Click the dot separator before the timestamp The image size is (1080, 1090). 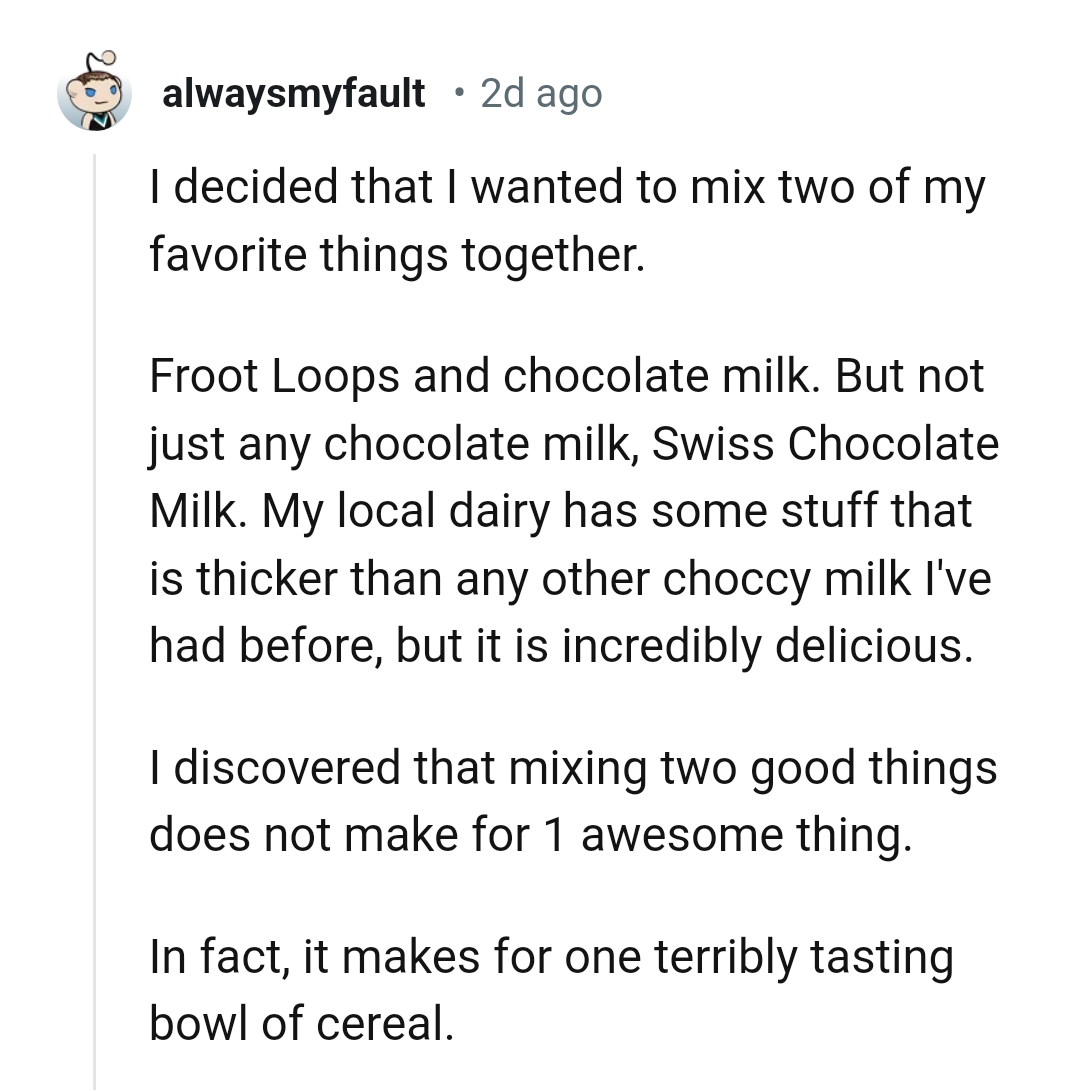point(457,94)
